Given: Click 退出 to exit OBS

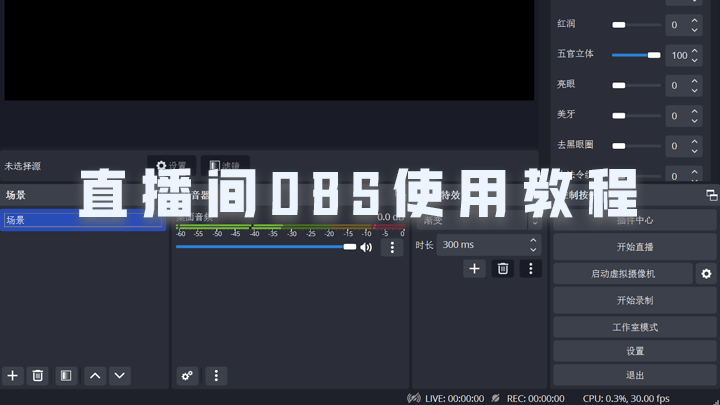Looking at the screenshot, I should (635, 375).
